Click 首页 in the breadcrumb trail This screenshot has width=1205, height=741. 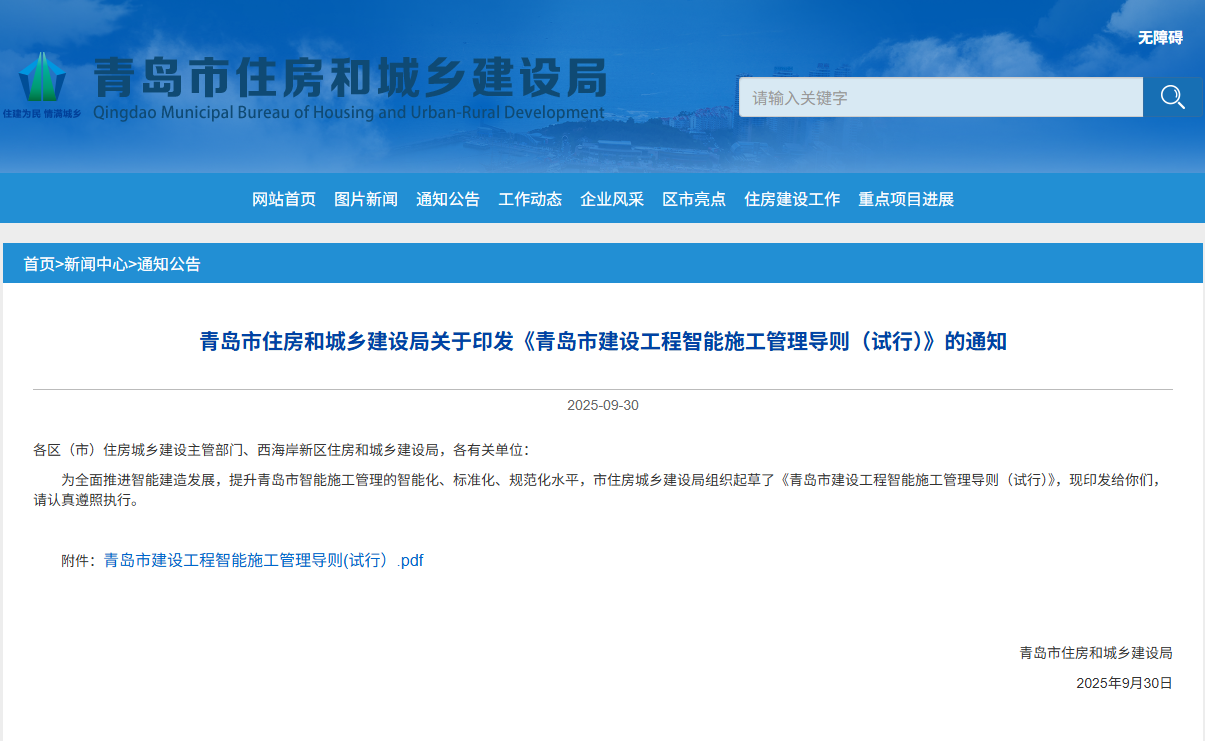point(39,264)
